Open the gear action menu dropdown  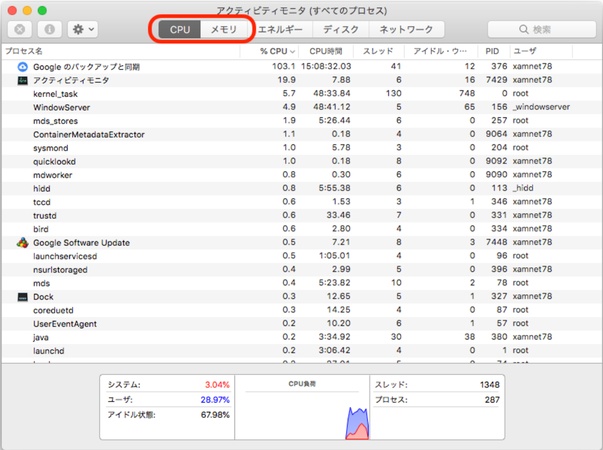[x=83, y=29]
